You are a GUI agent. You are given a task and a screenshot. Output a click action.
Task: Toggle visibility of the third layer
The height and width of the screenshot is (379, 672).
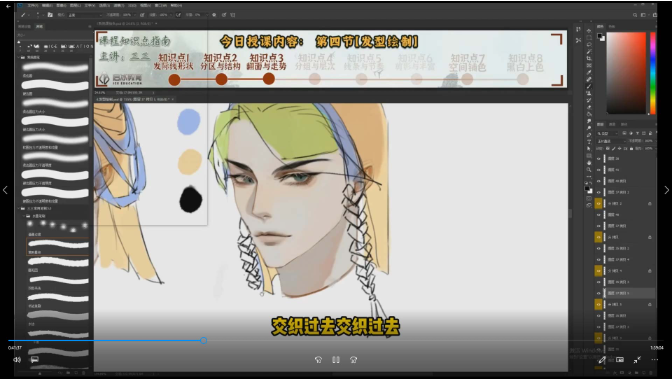[x=599, y=181]
